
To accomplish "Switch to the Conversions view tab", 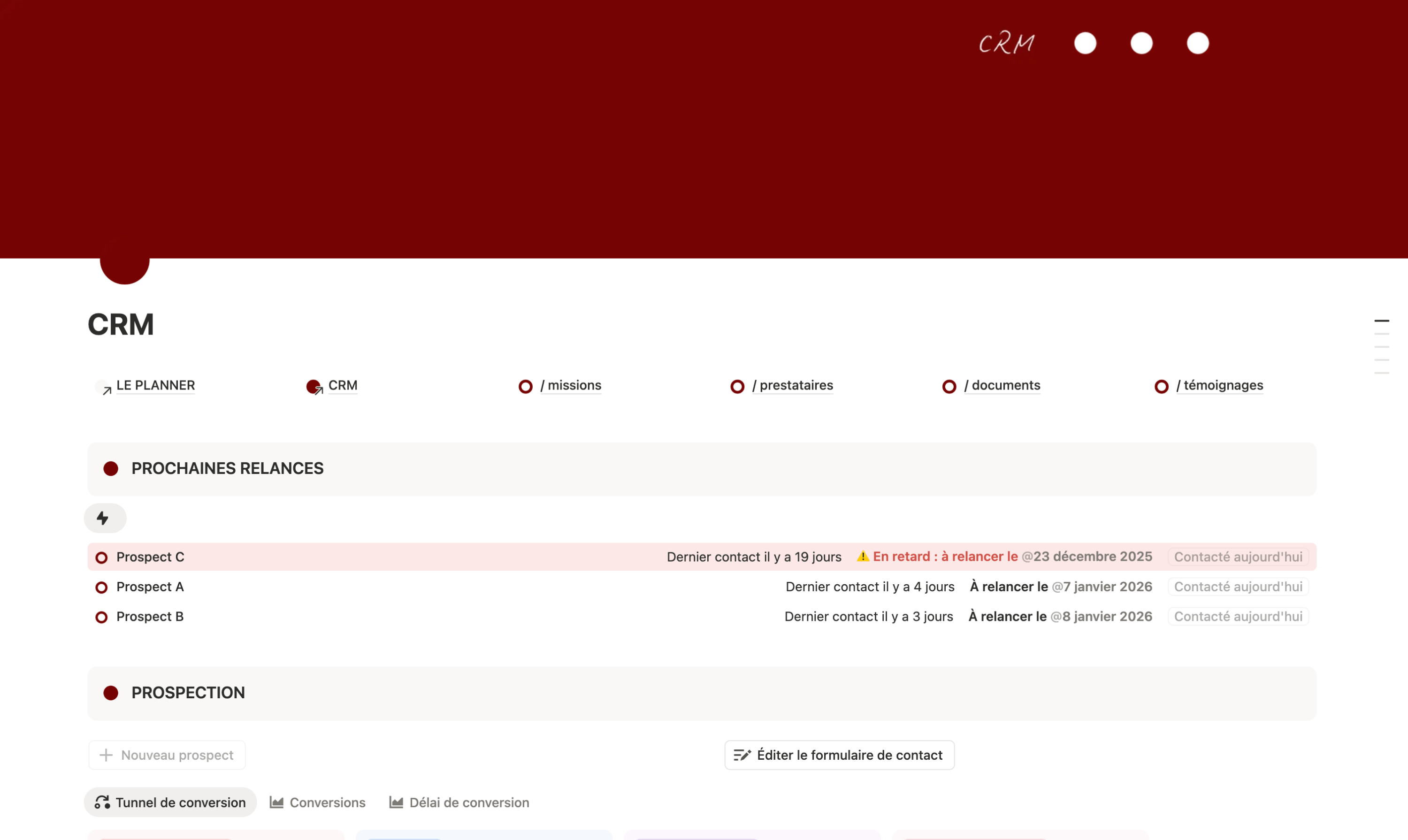I will (x=327, y=802).
